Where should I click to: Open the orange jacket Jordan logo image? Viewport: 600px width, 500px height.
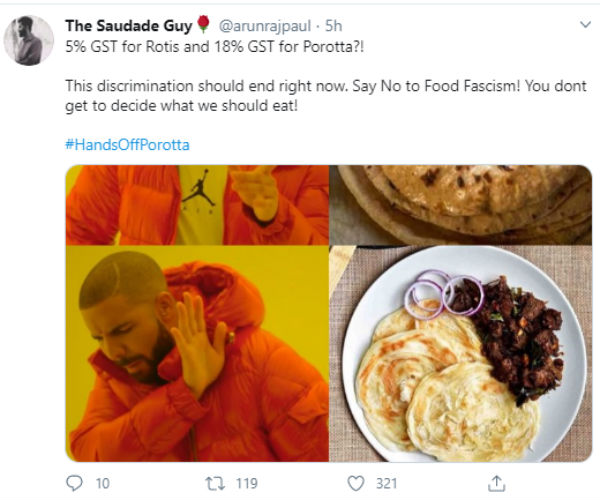tap(196, 204)
